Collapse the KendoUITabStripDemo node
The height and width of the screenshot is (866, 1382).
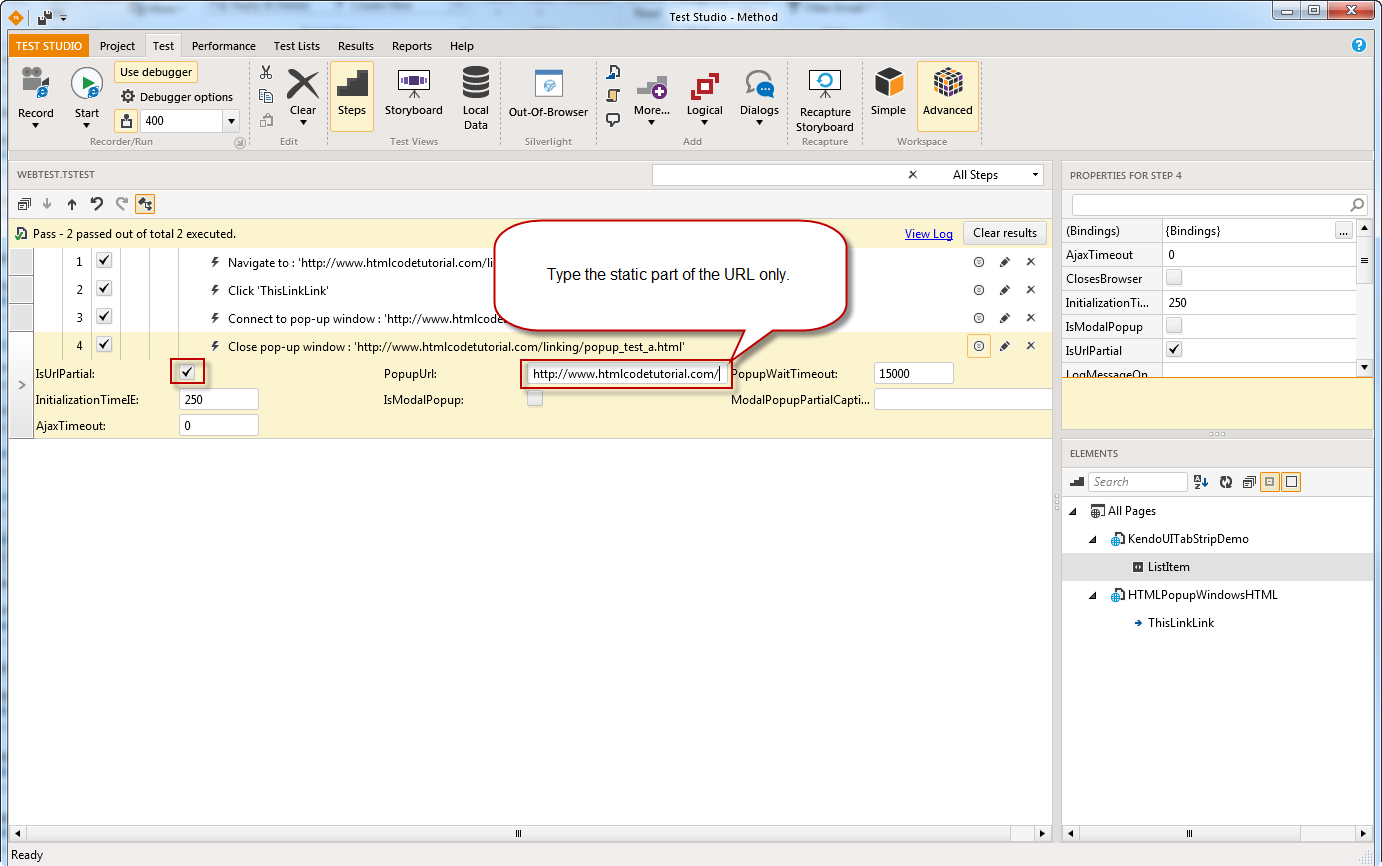(x=1093, y=539)
